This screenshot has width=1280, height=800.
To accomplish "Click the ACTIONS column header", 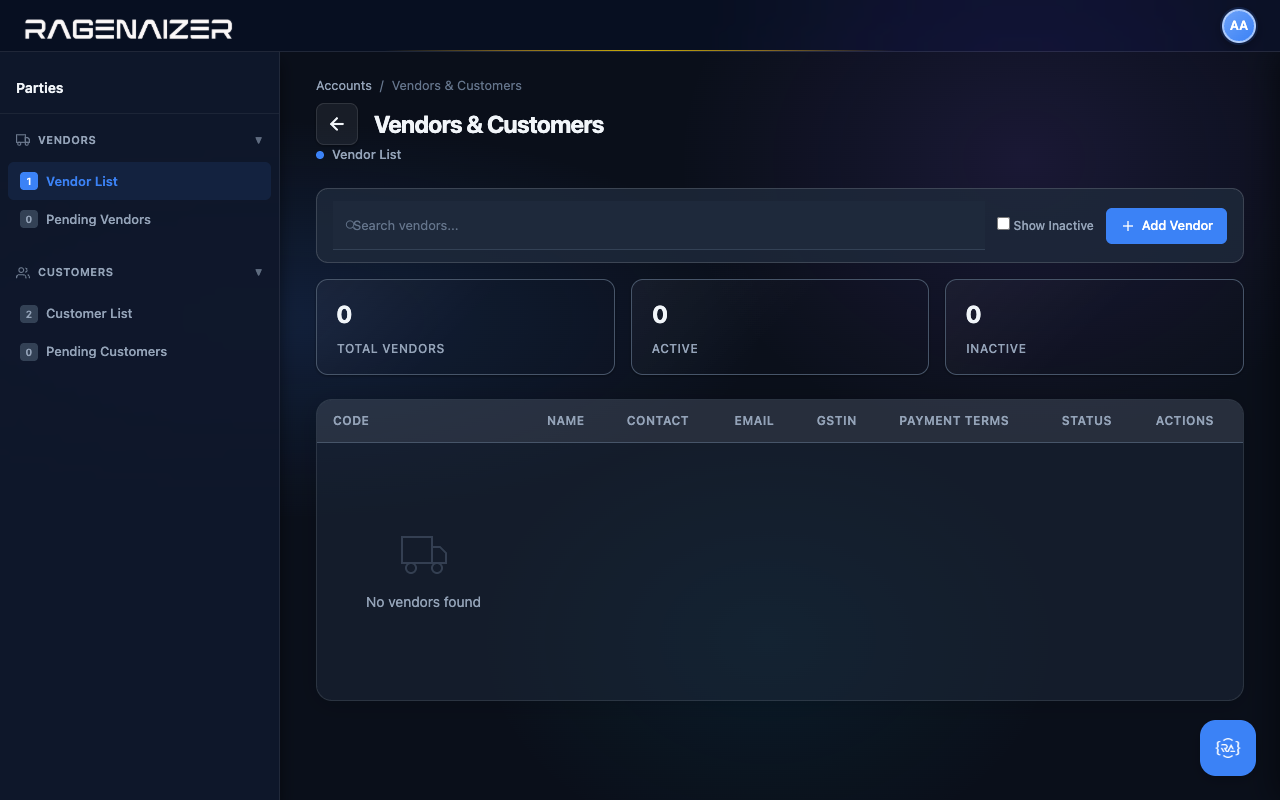I will [1185, 421].
